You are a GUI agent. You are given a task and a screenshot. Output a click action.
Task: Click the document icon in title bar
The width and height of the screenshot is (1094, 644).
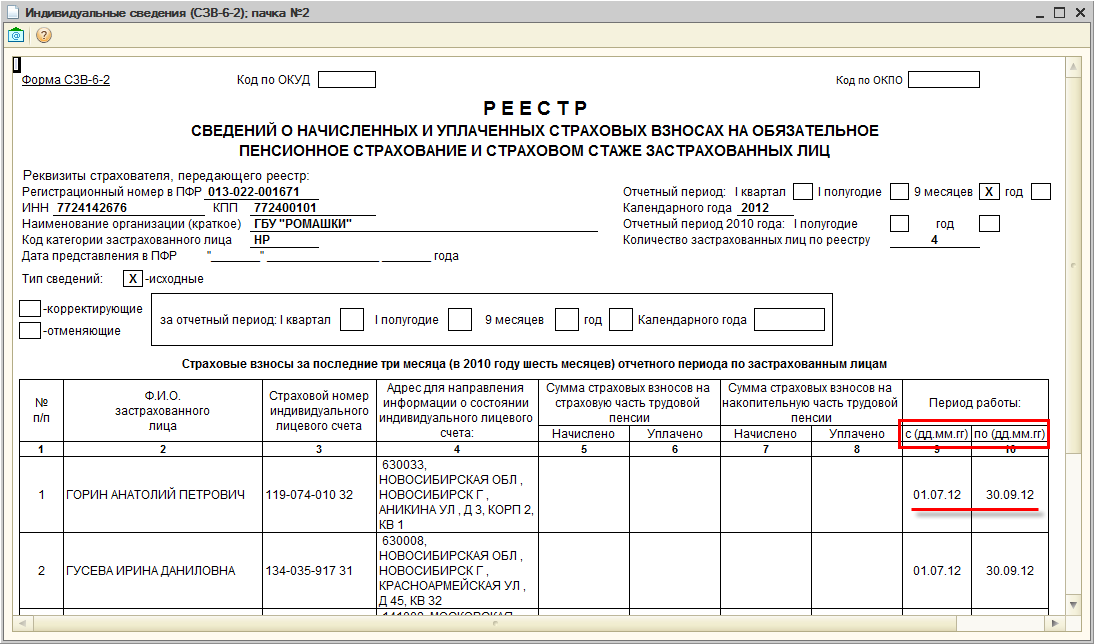pyautogui.click(x=12, y=13)
